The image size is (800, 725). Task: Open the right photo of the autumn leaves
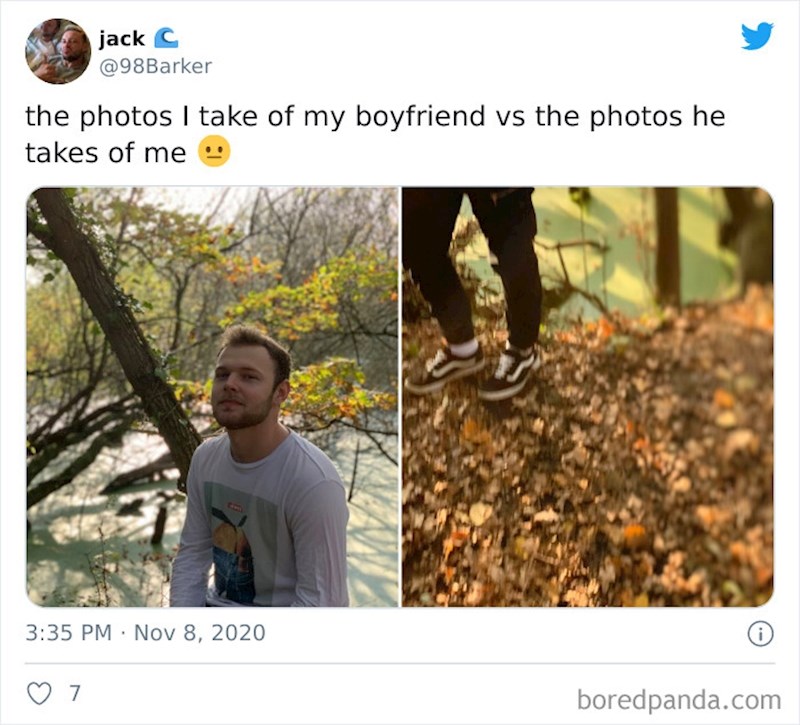tap(587, 396)
